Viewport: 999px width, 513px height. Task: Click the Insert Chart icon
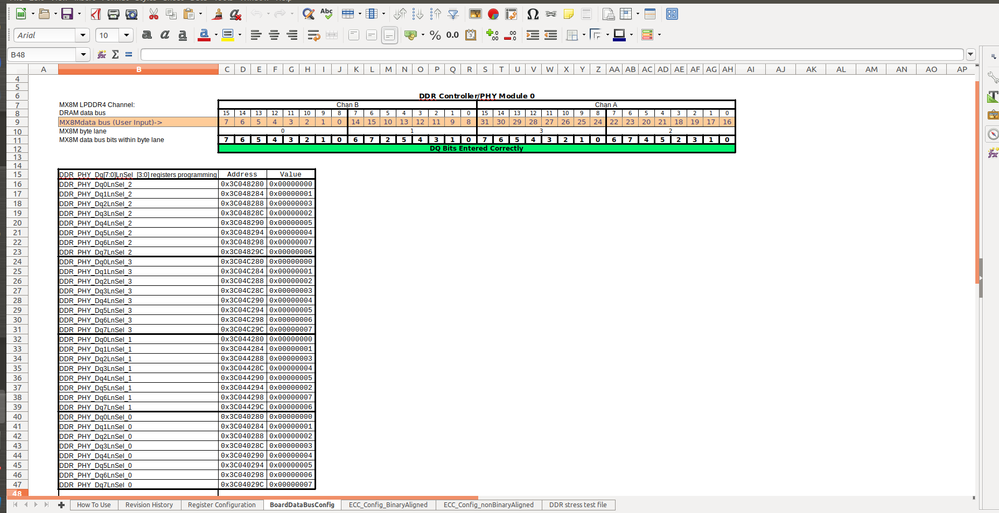[493, 13]
